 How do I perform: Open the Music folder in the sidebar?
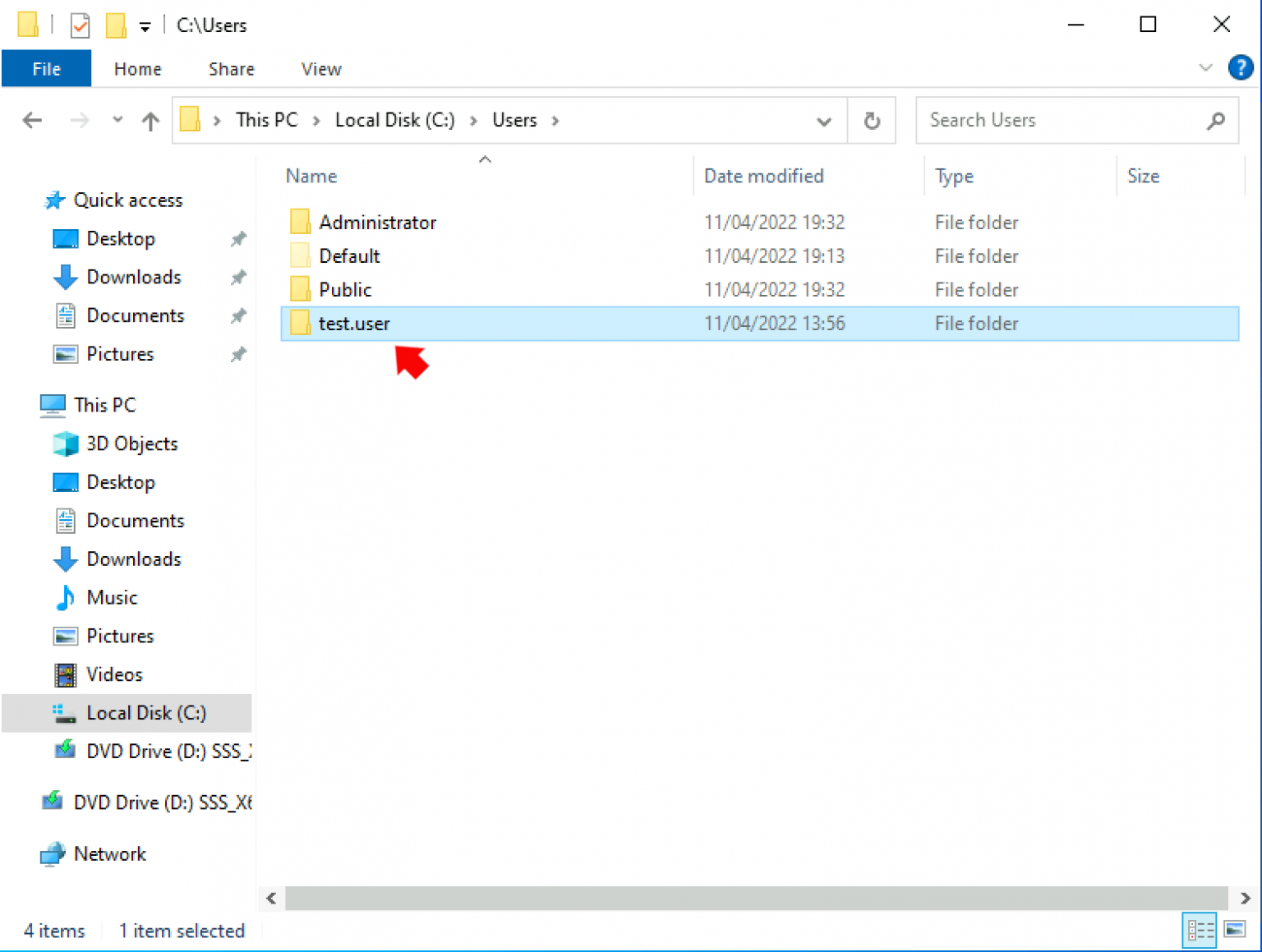[111, 597]
